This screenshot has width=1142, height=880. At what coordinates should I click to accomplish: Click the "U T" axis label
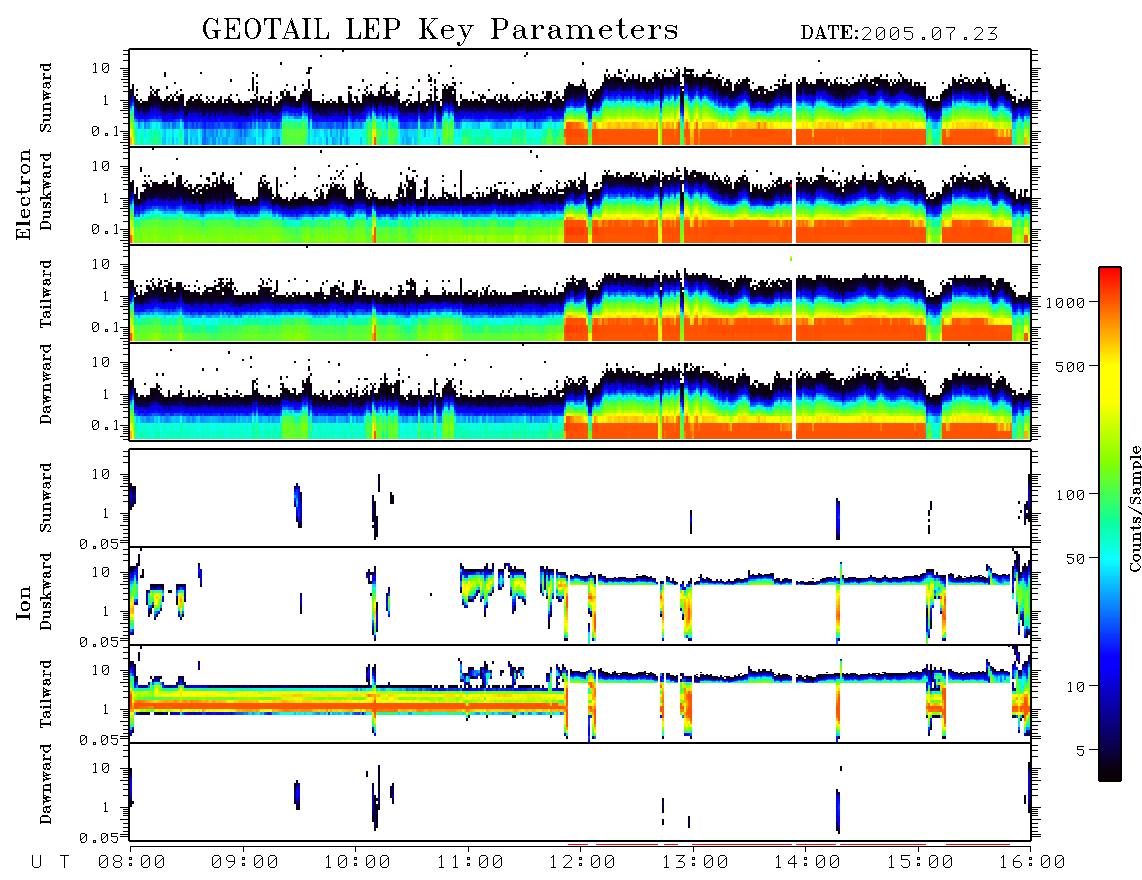50,863
